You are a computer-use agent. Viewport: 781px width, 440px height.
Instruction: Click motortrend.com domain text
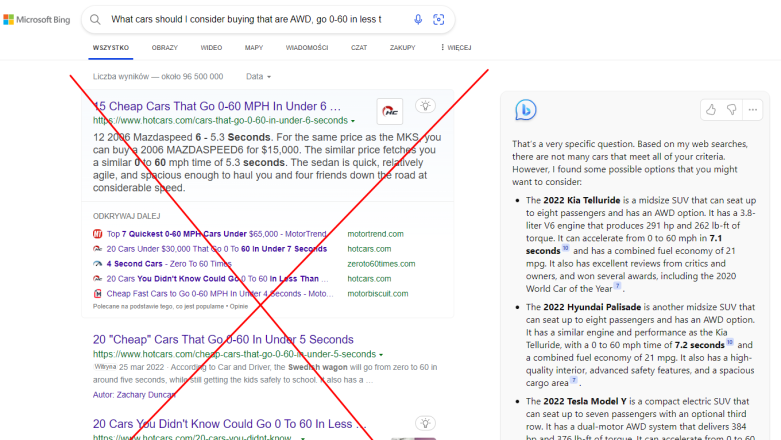pos(376,234)
